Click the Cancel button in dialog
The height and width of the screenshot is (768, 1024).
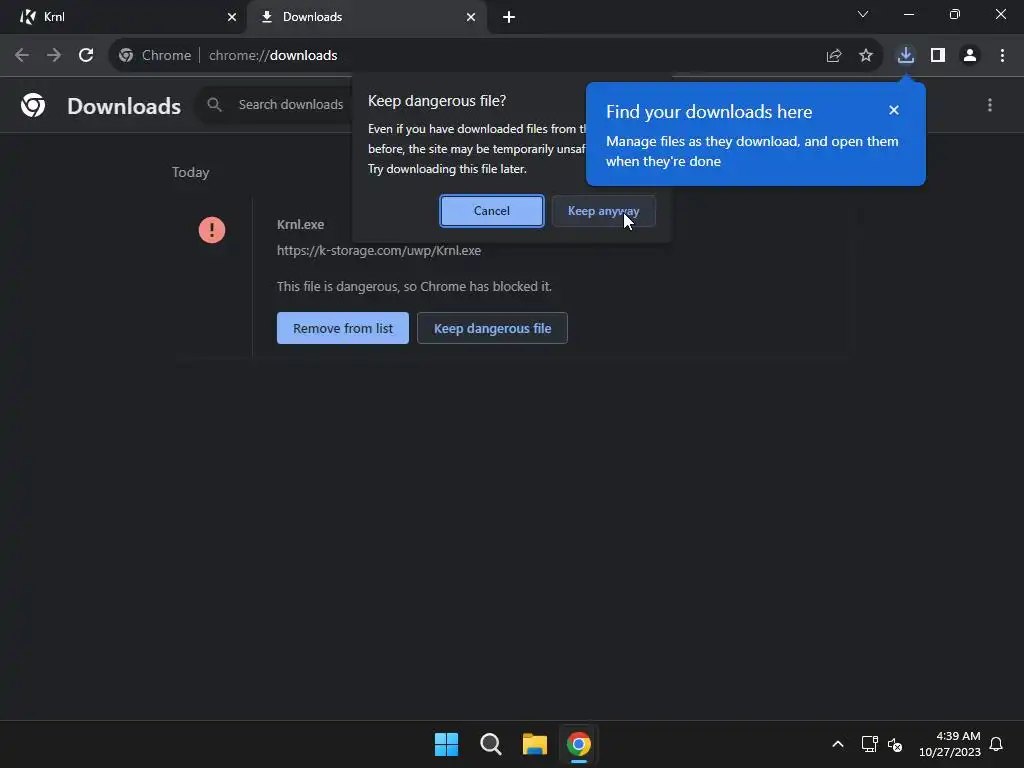491,211
